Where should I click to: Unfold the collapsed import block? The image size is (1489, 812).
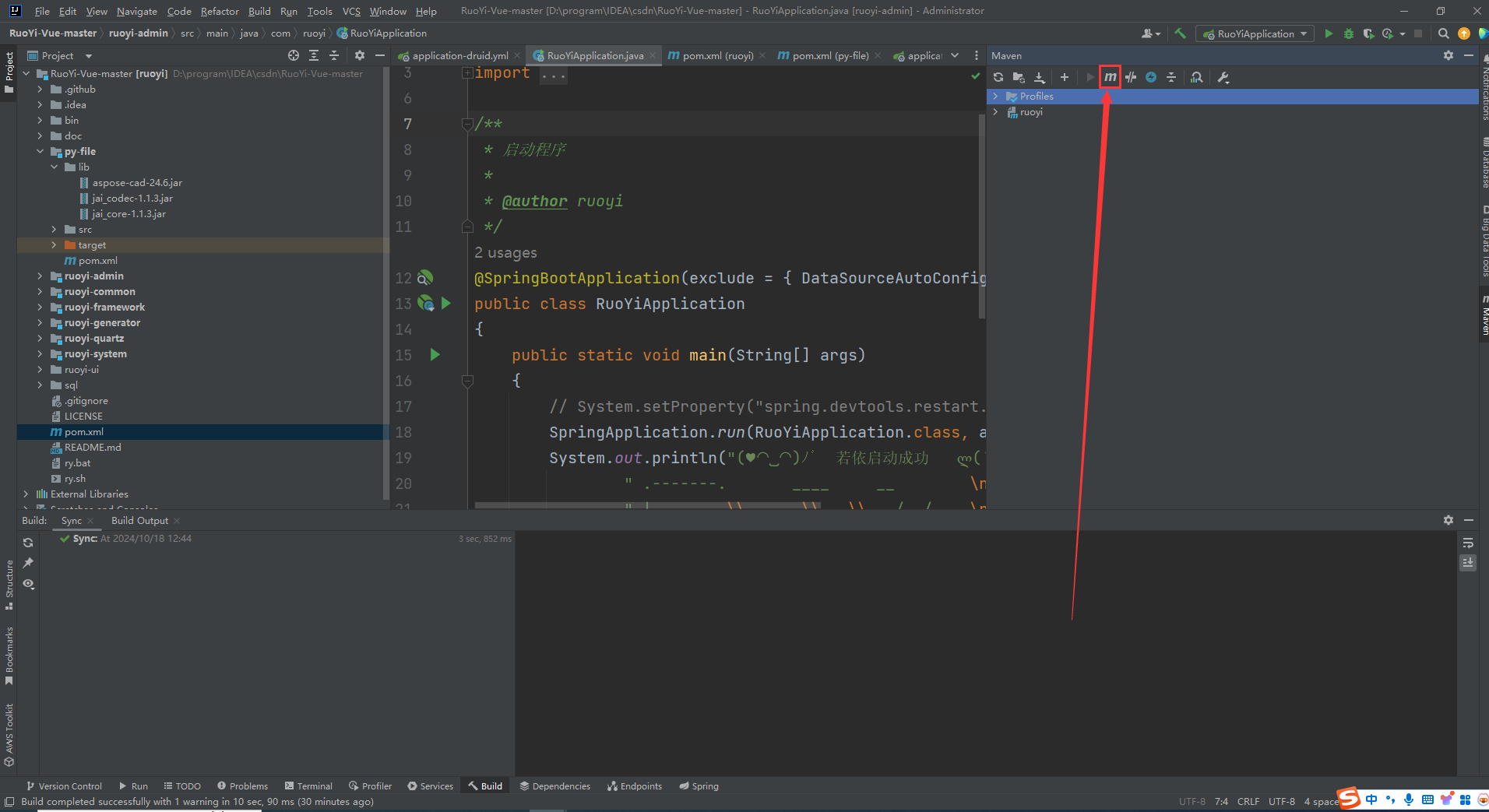pos(467,73)
